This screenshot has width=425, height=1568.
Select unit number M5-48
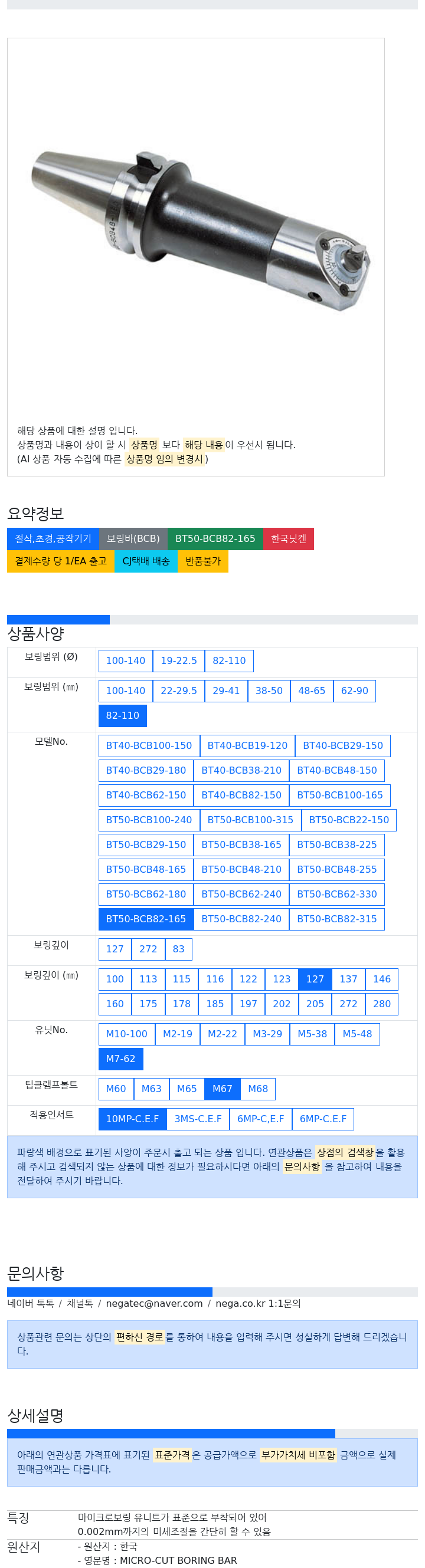(x=358, y=1035)
